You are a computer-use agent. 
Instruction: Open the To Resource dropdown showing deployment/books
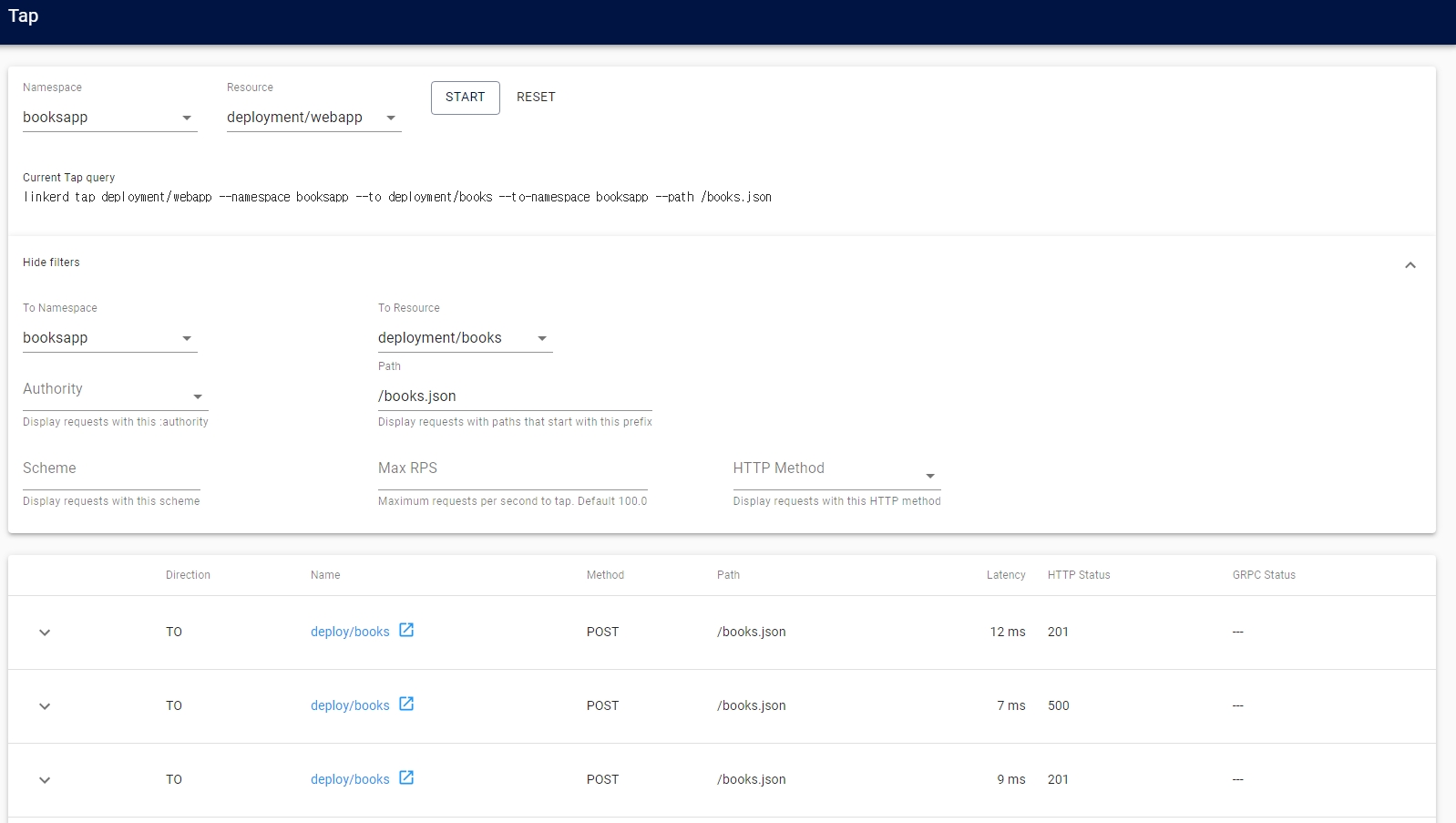point(465,338)
